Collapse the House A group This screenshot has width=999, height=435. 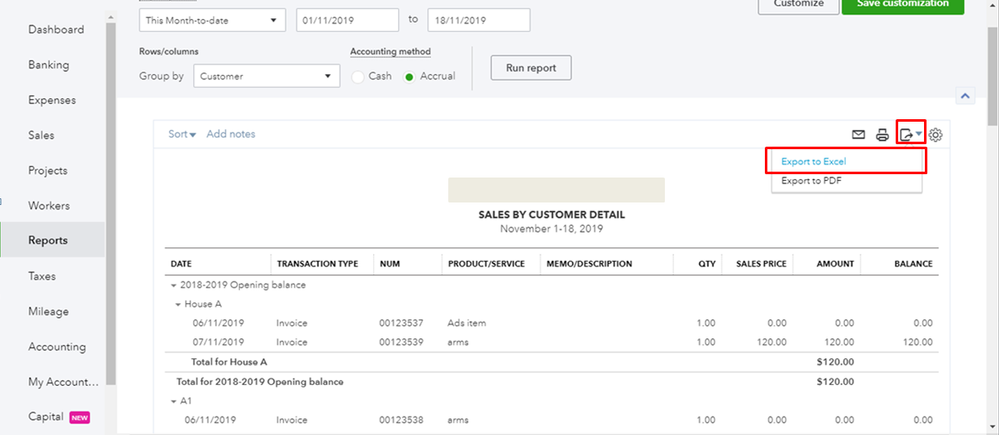(179, 304)
